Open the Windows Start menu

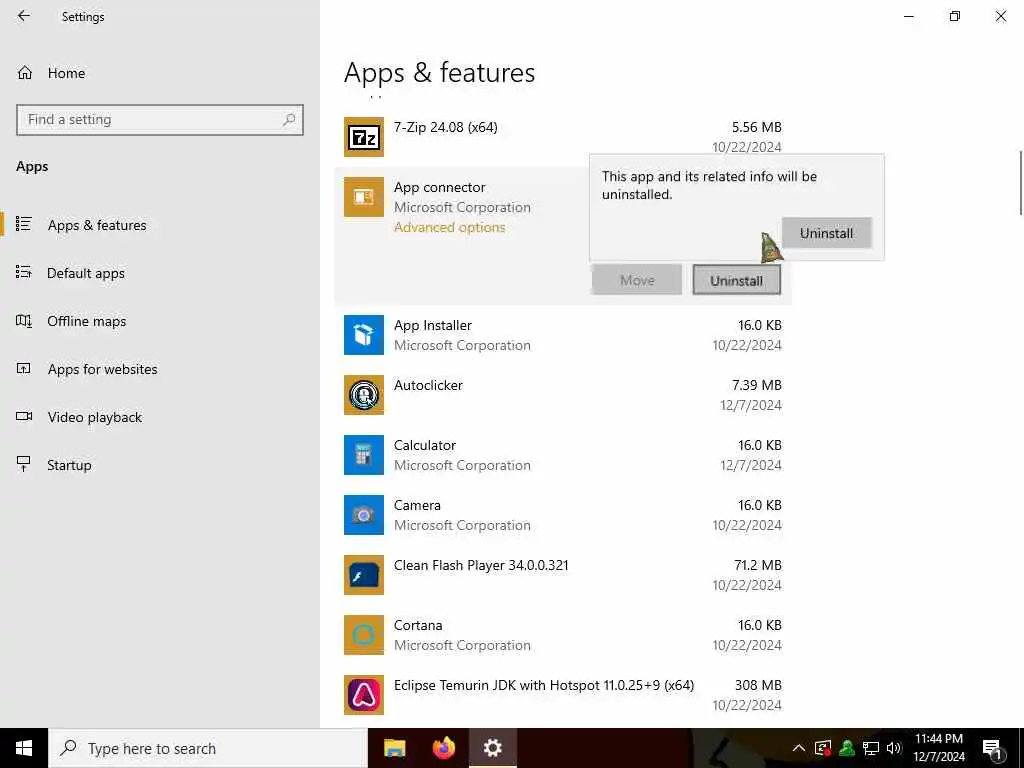click(x=24, y=748)
